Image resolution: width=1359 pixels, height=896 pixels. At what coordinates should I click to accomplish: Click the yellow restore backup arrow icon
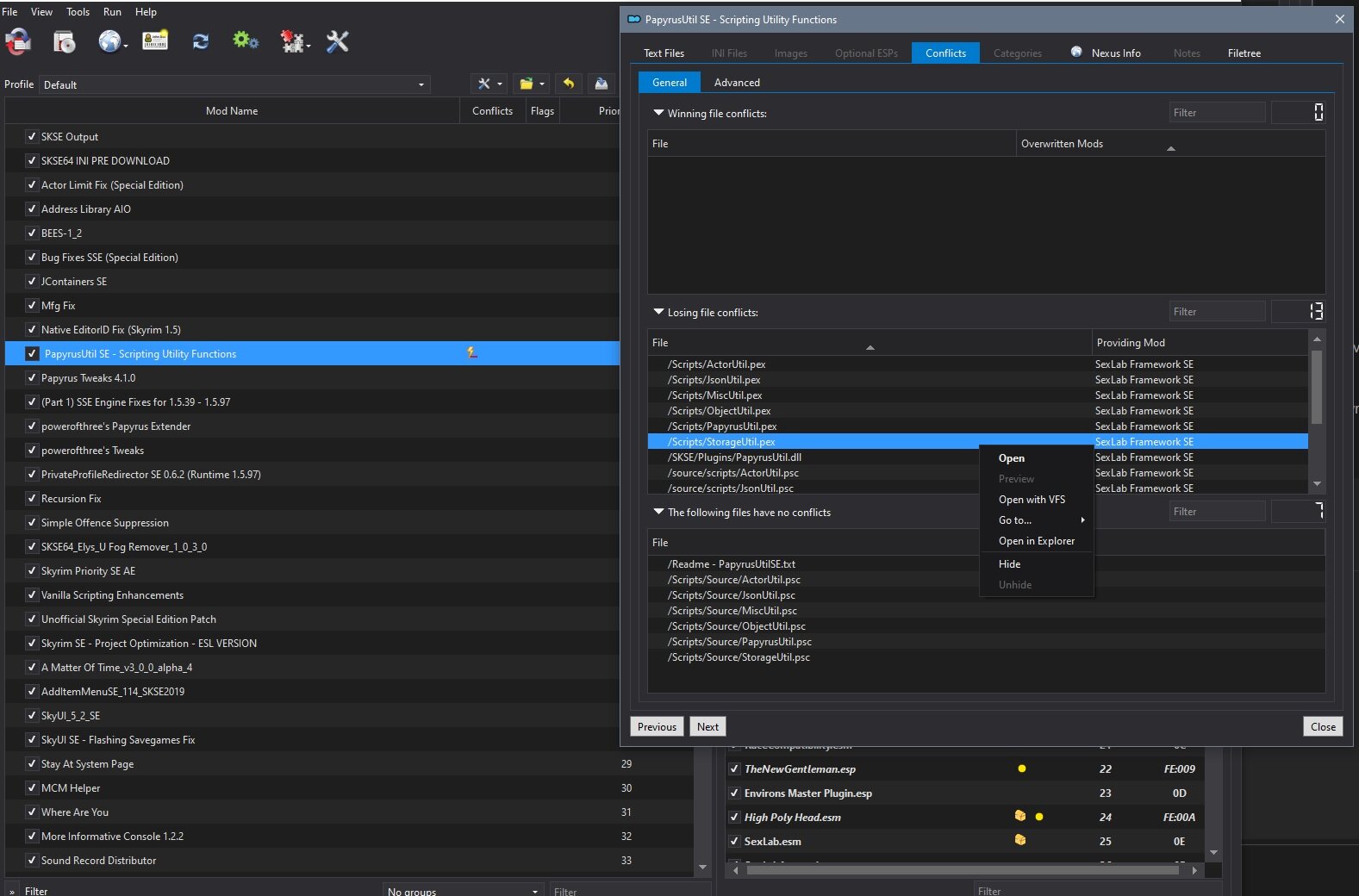pos(569,84)
